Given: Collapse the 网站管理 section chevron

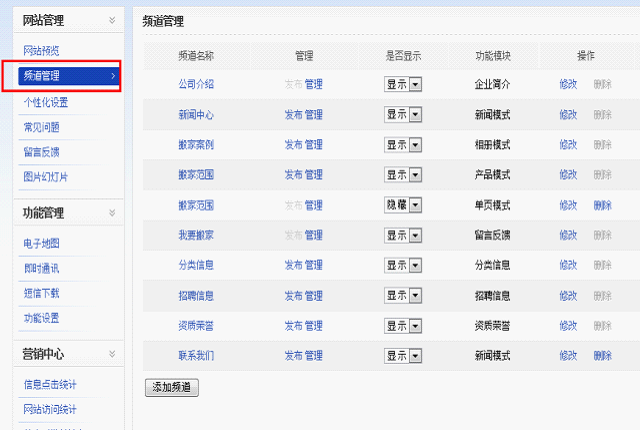Looking at the screenshot, I should [112, 20].
